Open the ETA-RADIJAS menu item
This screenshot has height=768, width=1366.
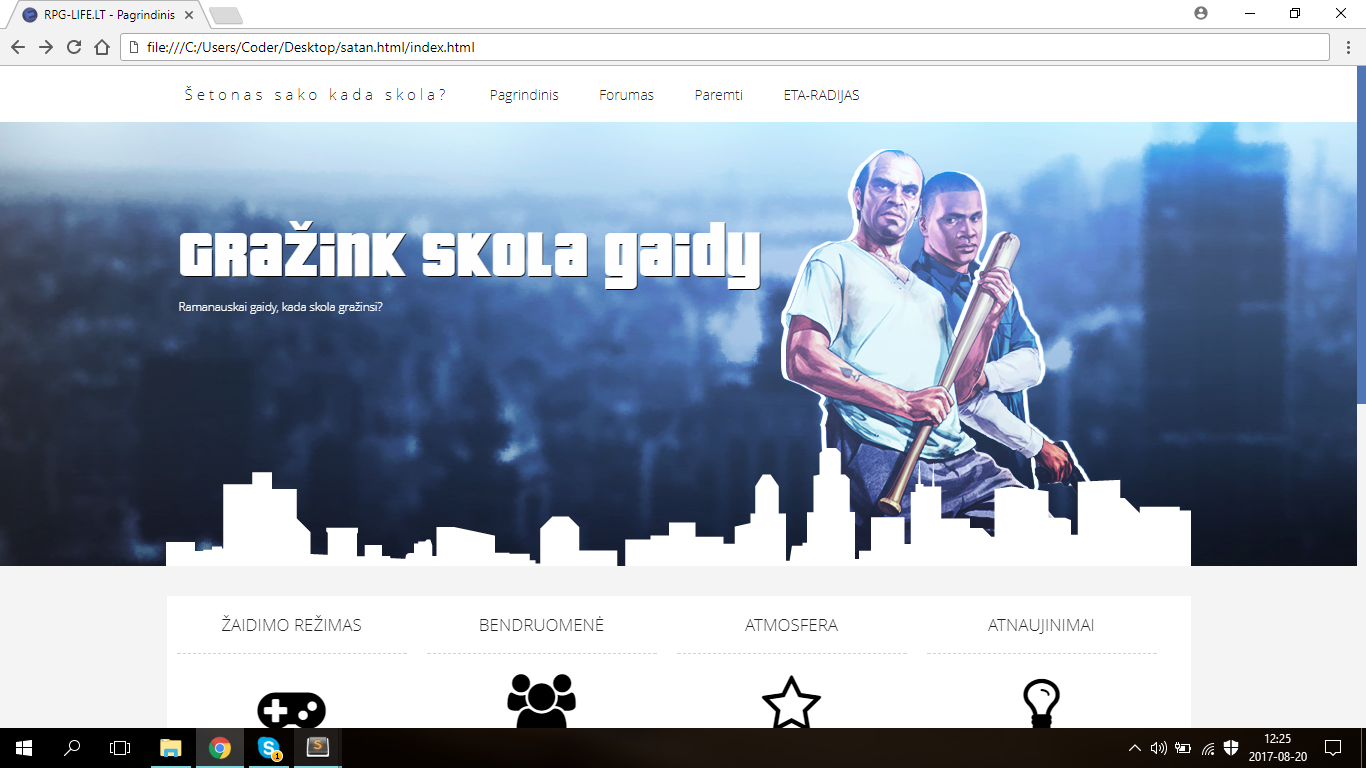pyautogui.click(x=822, y=95)
